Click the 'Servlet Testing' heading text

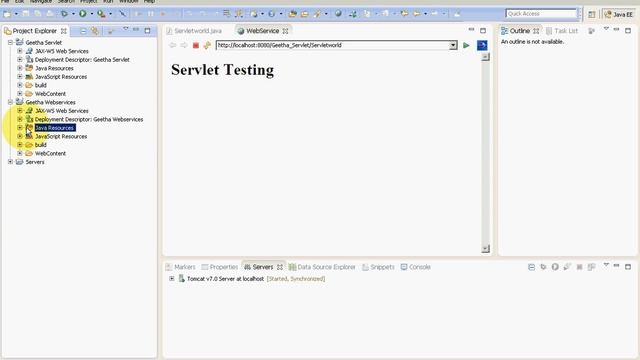[222, 70]
